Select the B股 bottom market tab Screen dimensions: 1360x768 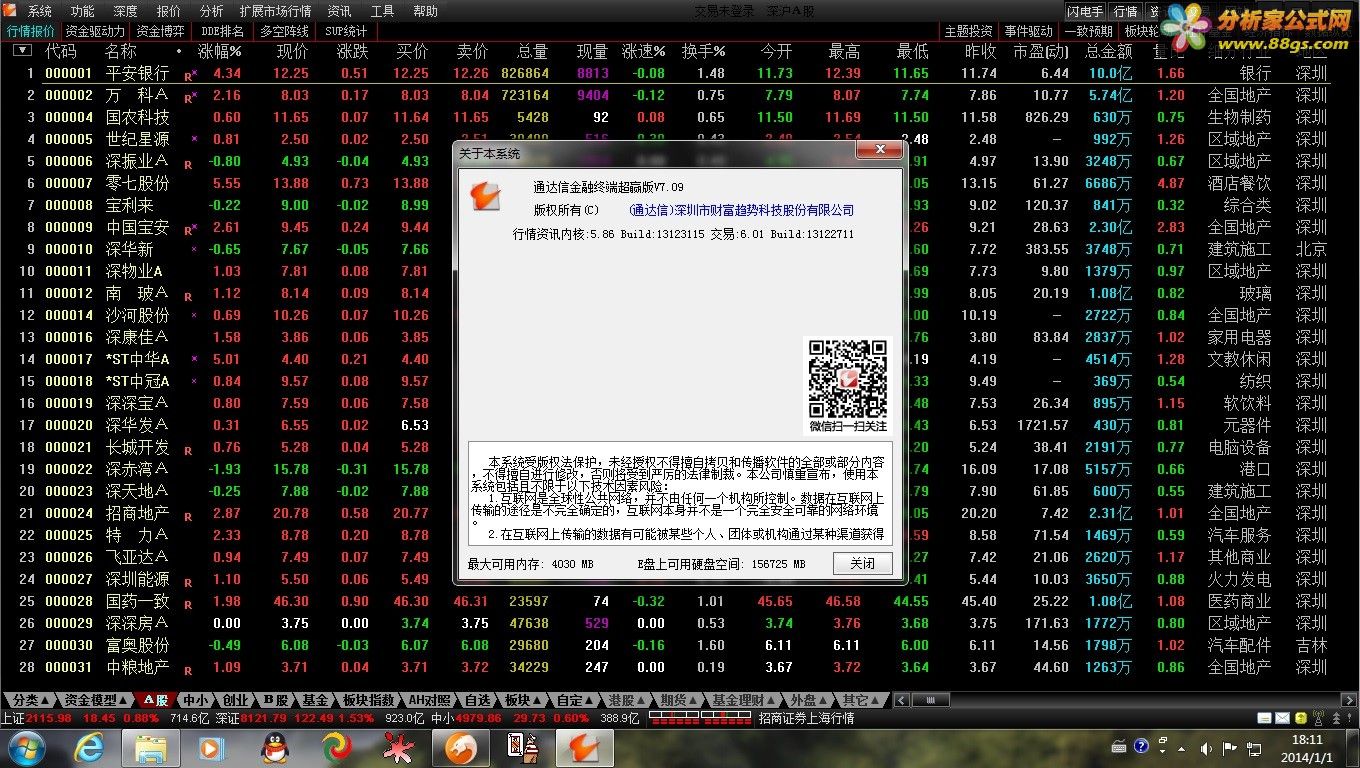coord(275,700)
